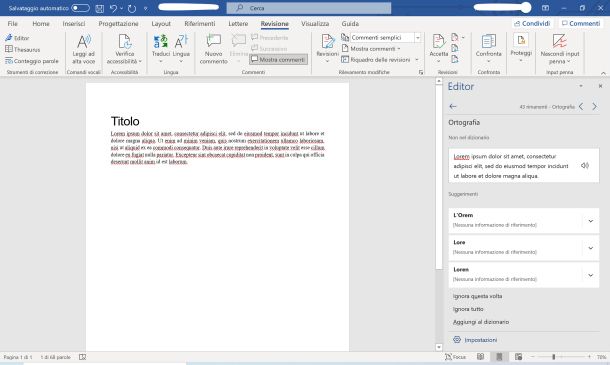Open the undo history dropdown arrow
The height and width of the screenshot is (365, 610).
(121, 8)
